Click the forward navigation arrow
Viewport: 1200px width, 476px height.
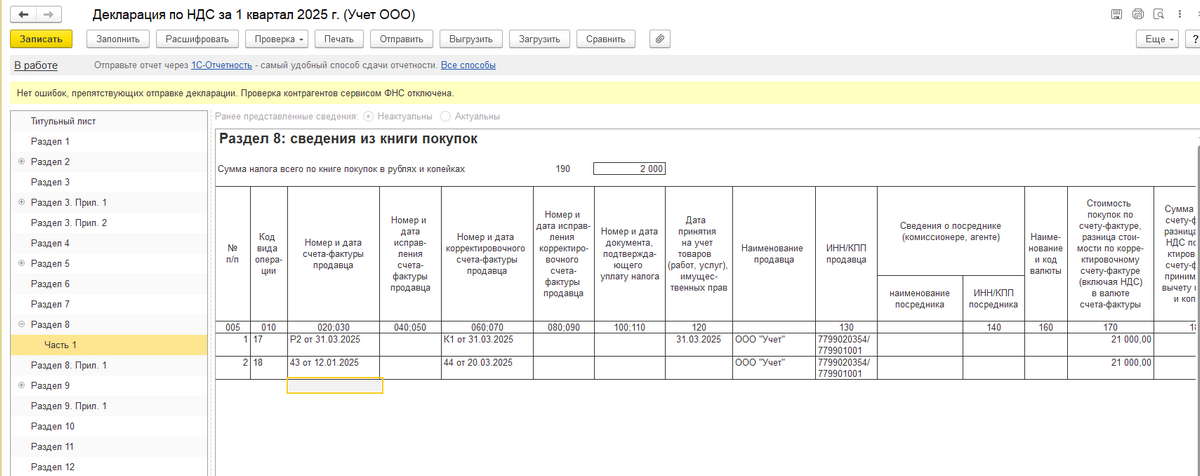(47, 15)
